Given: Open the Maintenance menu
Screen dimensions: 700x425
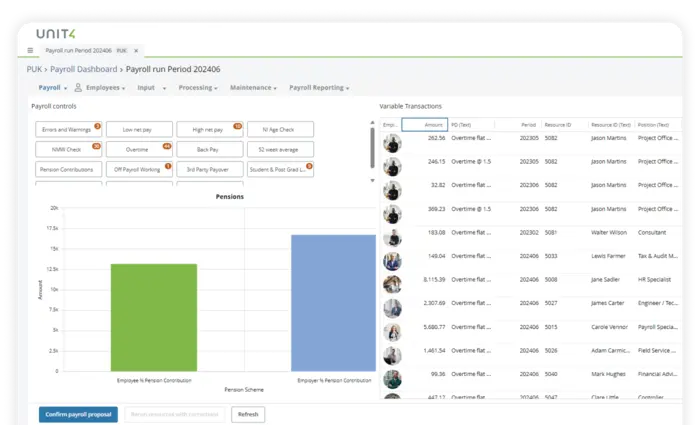Looking at the screenshot, I should click(x=253, y=88).
